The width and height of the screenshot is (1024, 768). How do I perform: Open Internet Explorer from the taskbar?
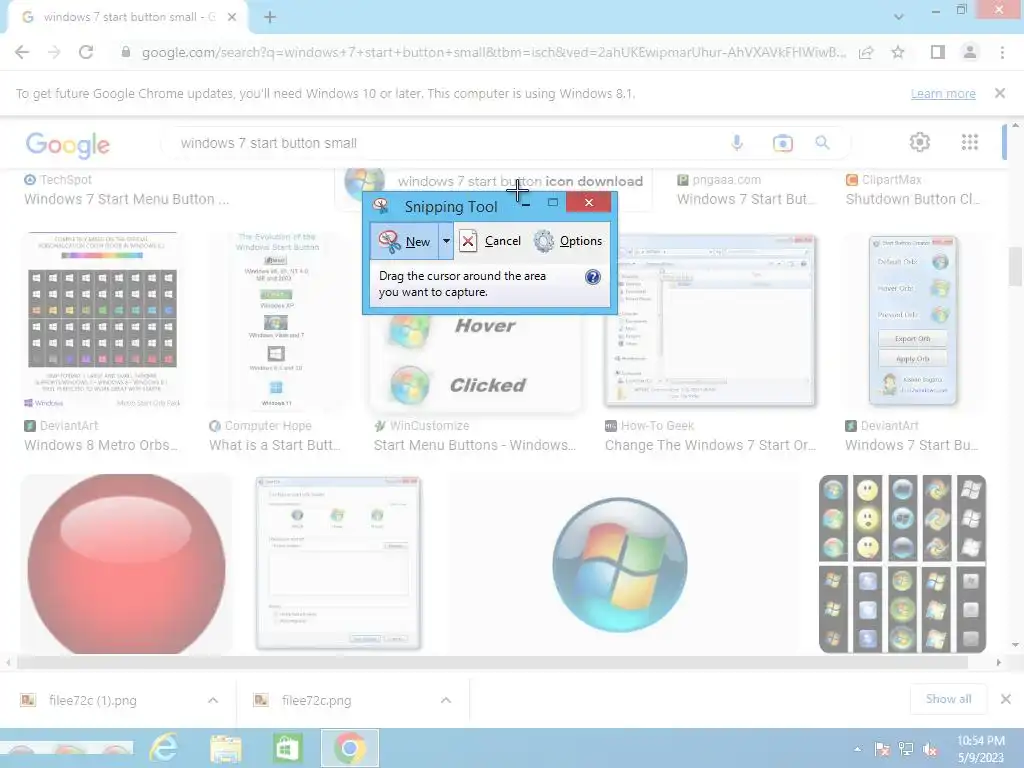(163, 748)
